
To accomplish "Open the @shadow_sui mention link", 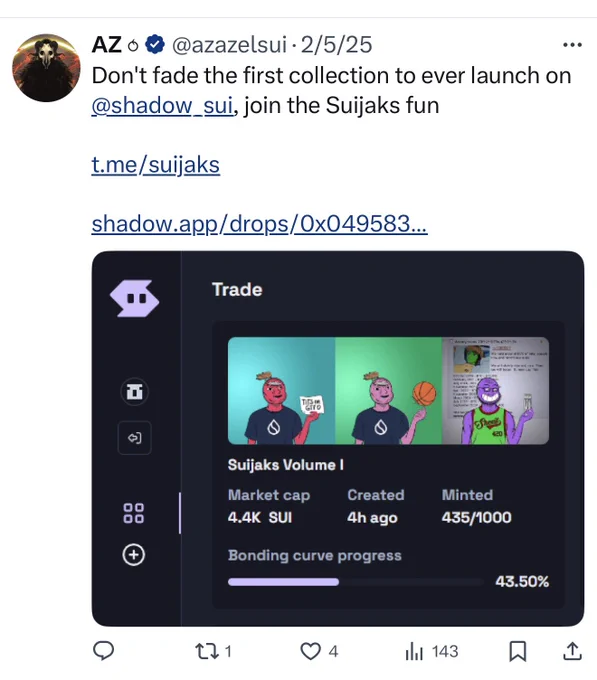I will click(163, 105).
